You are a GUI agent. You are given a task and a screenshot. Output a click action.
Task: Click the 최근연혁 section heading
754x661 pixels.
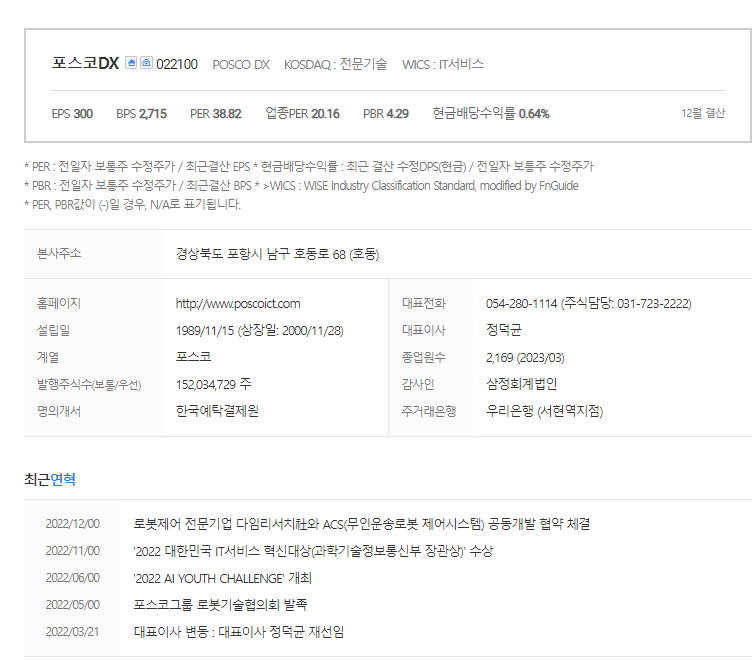click(50, 479)
